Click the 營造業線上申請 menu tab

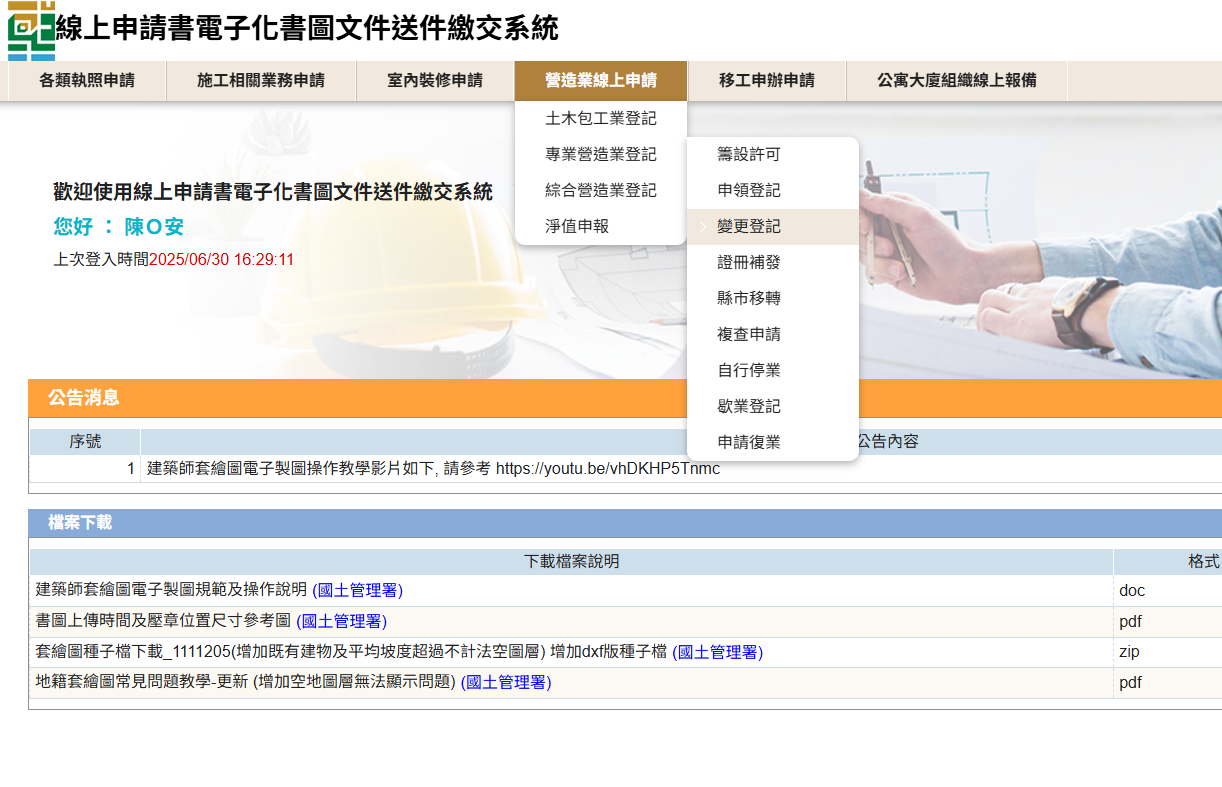tap(600, 81)
